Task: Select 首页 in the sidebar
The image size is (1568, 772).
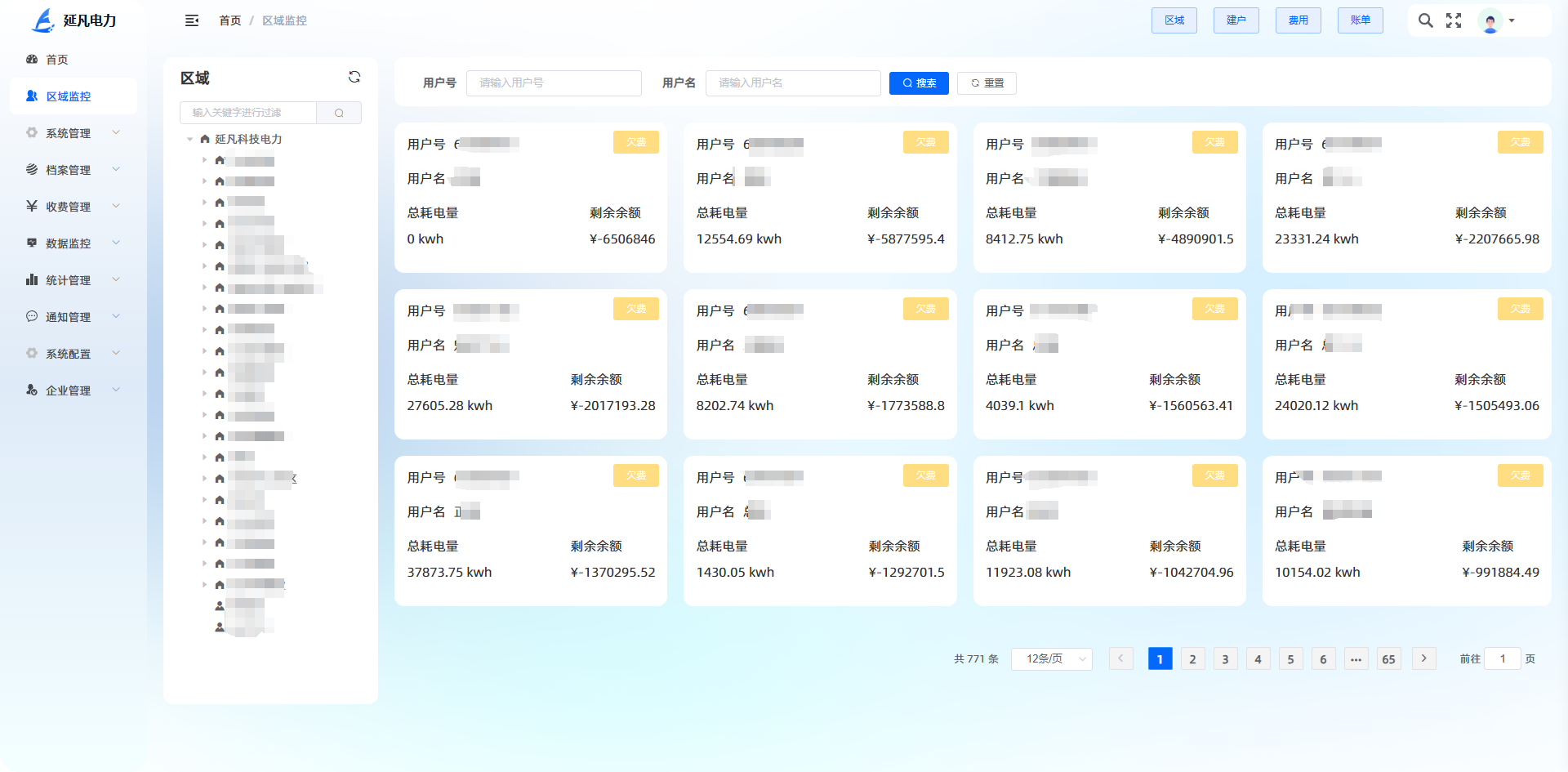Action: click(x=57, y=60)
